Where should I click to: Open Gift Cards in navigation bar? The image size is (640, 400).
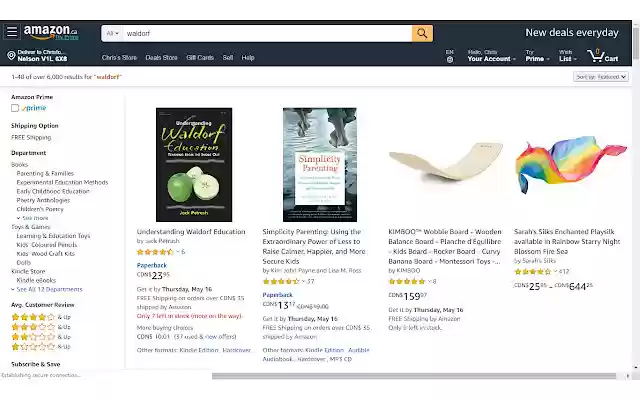click(200, 58)
